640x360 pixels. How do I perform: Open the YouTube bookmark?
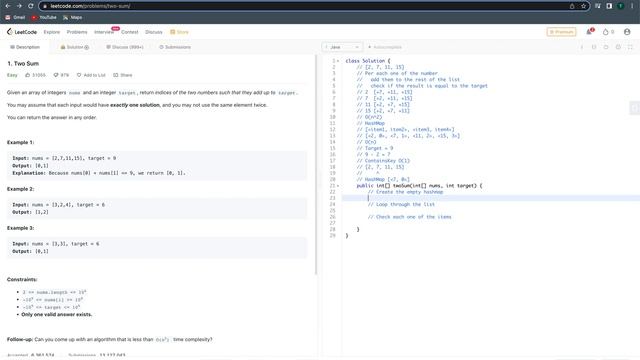pos(44,18)
